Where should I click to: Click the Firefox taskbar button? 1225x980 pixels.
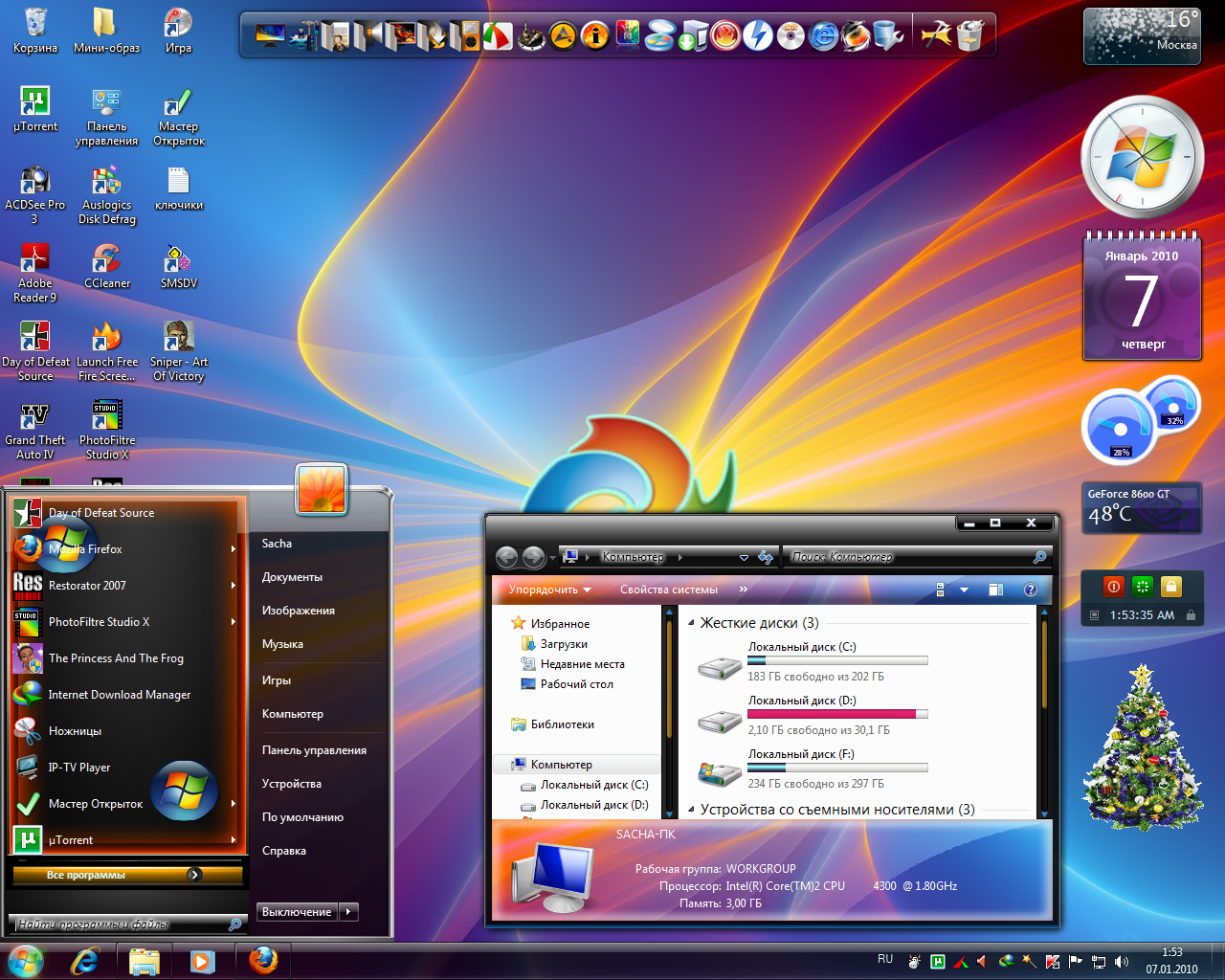coord(262,960)
